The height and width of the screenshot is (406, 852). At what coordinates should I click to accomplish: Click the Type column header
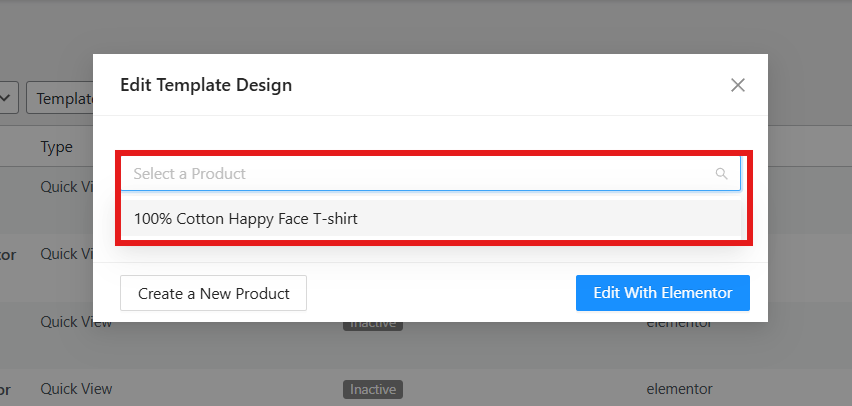tap(56, 147)
